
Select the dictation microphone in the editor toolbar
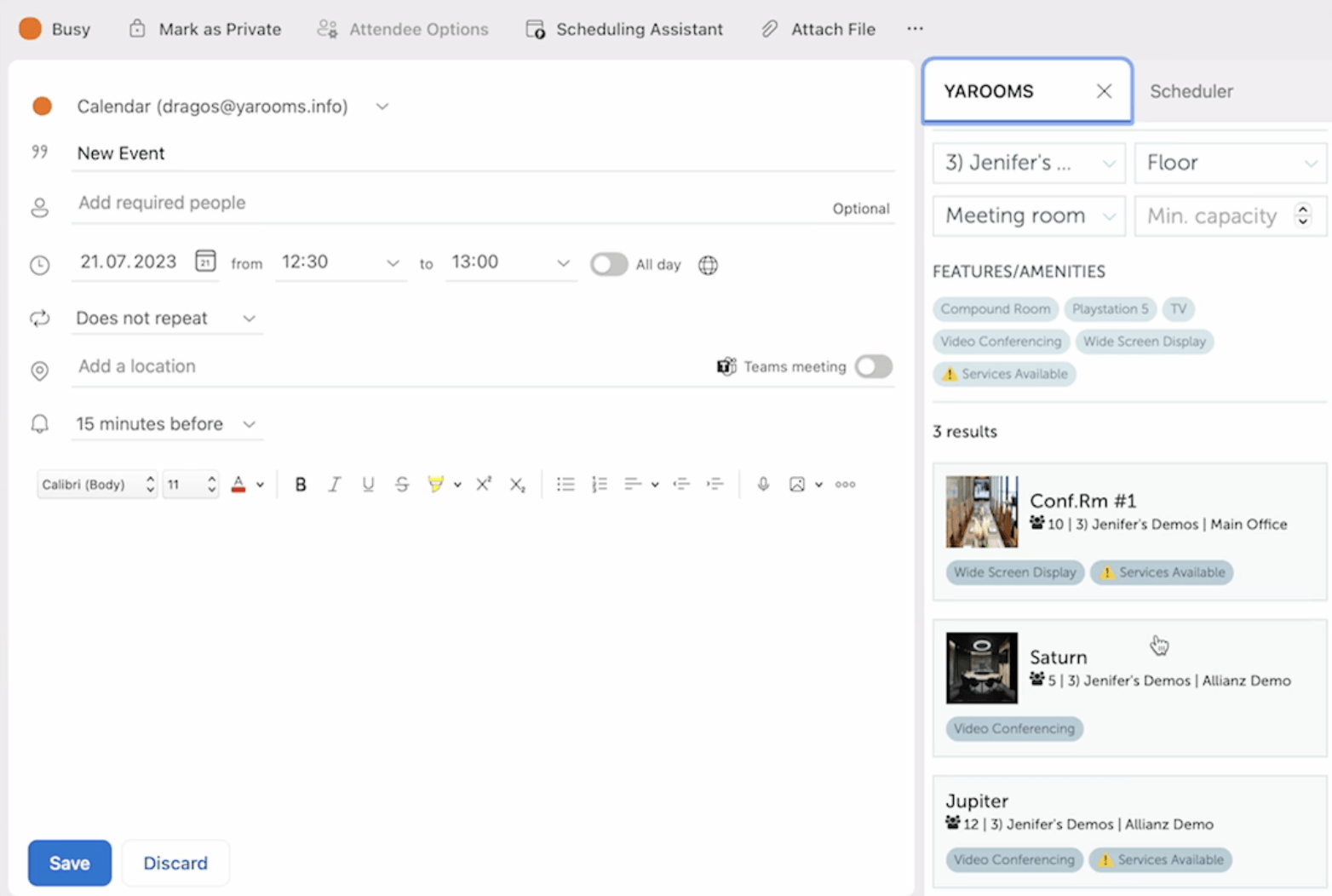(x=762, y=484)
